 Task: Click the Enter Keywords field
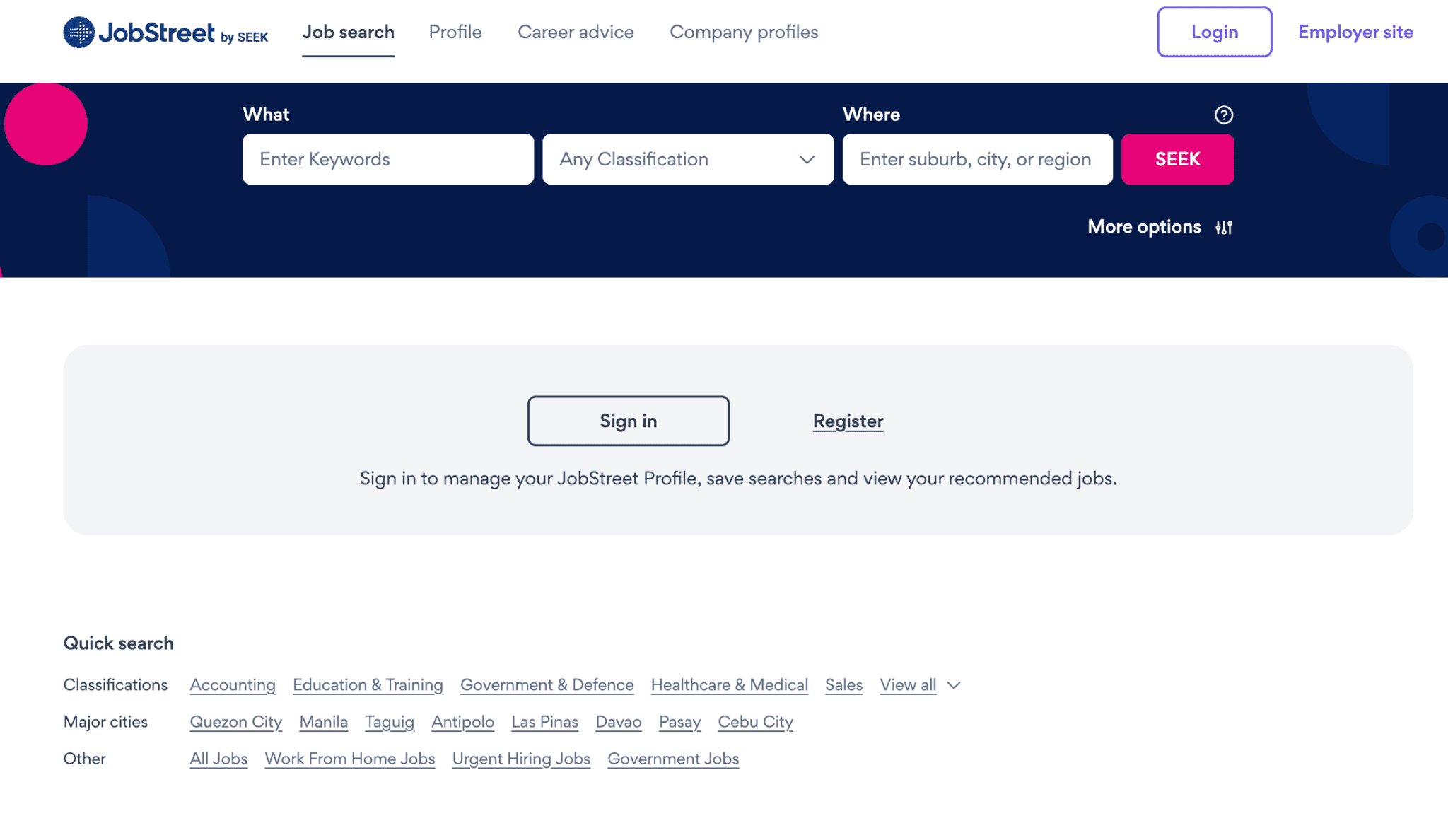tap(387, 159)
